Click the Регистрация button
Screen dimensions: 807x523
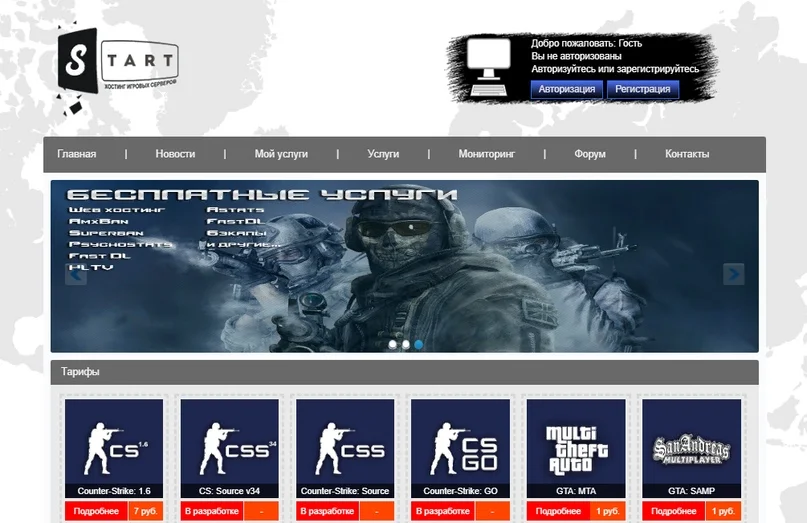643,89
